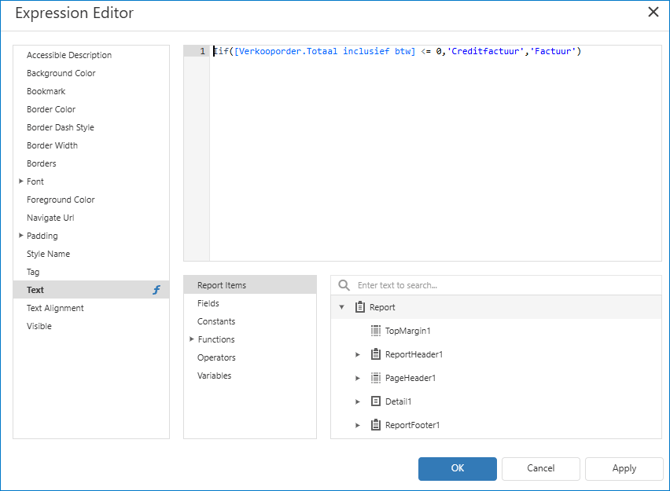Viewport: 670px width, 491px height.
Task: Click the Detail1 band icon
Action: click(376, 401)
